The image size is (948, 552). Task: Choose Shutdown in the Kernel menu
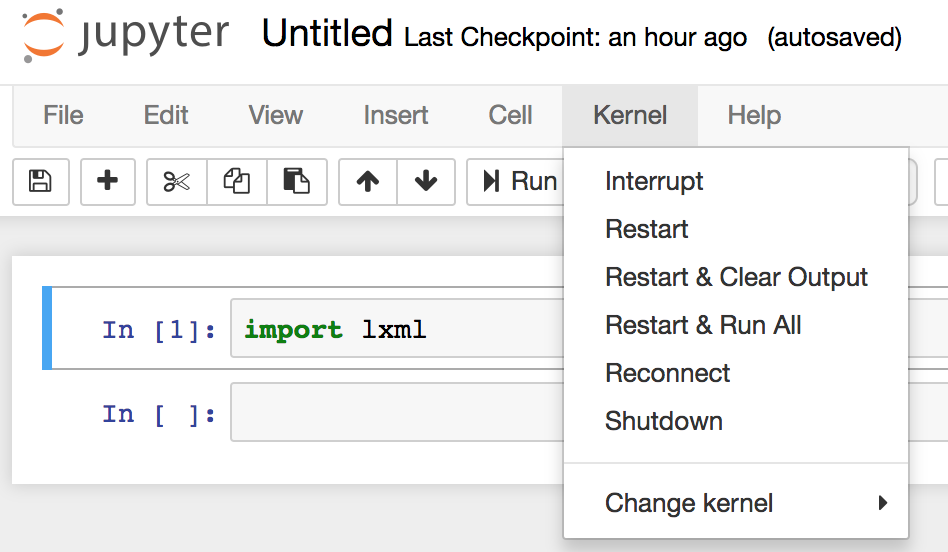click(x=736, y=421)
